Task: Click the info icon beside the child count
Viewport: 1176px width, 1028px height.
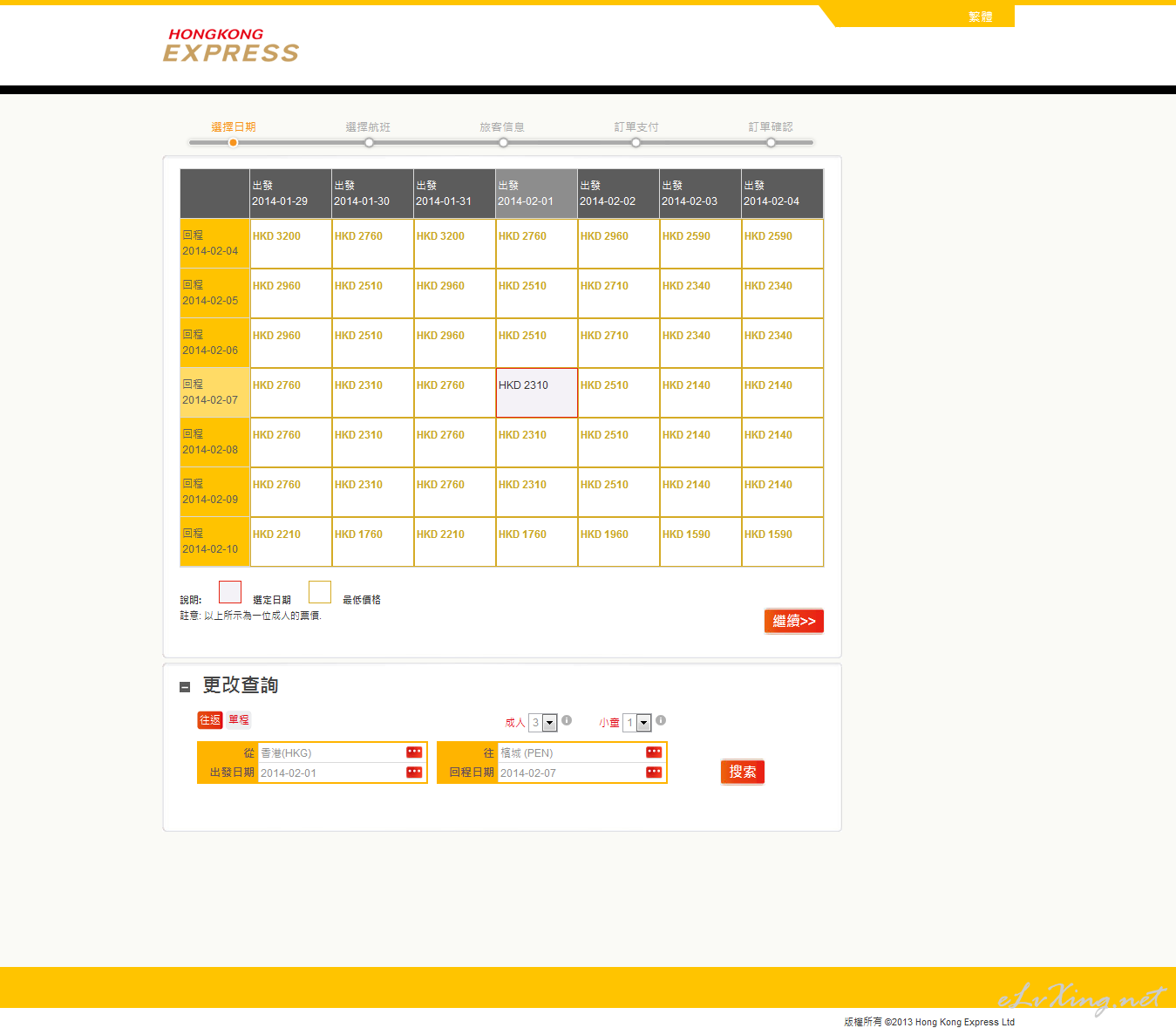Action: click(661, 720)
